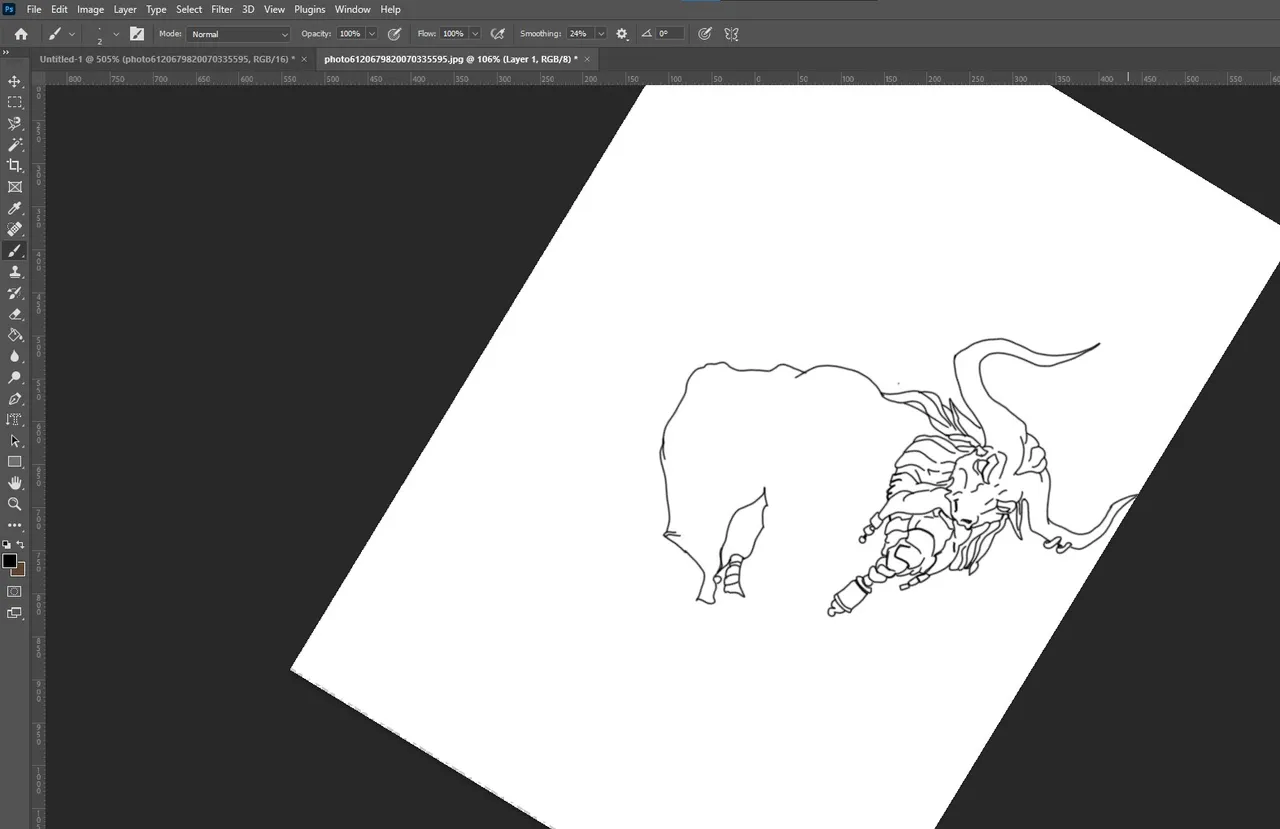Open the Type menu
The width and height of the screenshot is (1280, 829).
pos(156,9)
